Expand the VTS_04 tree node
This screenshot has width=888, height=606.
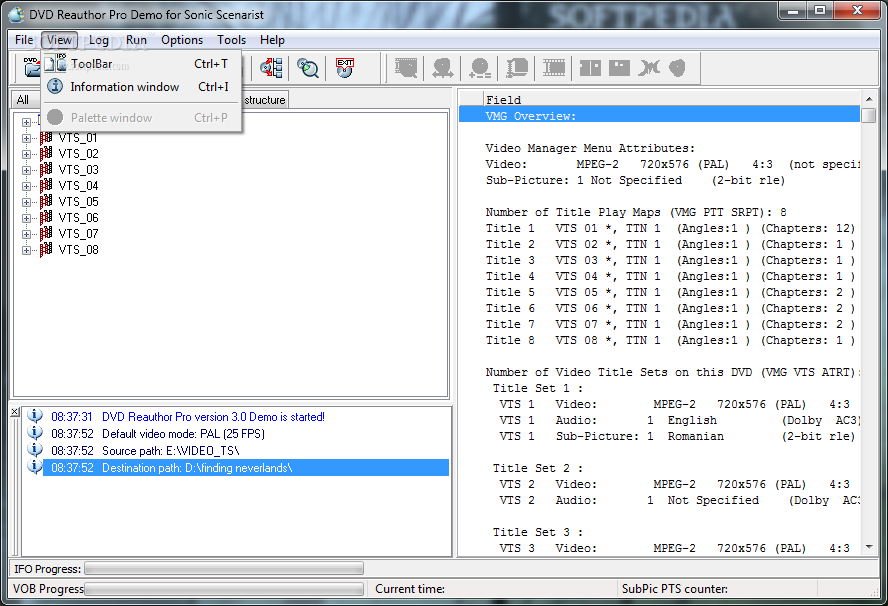coord(26,186)
